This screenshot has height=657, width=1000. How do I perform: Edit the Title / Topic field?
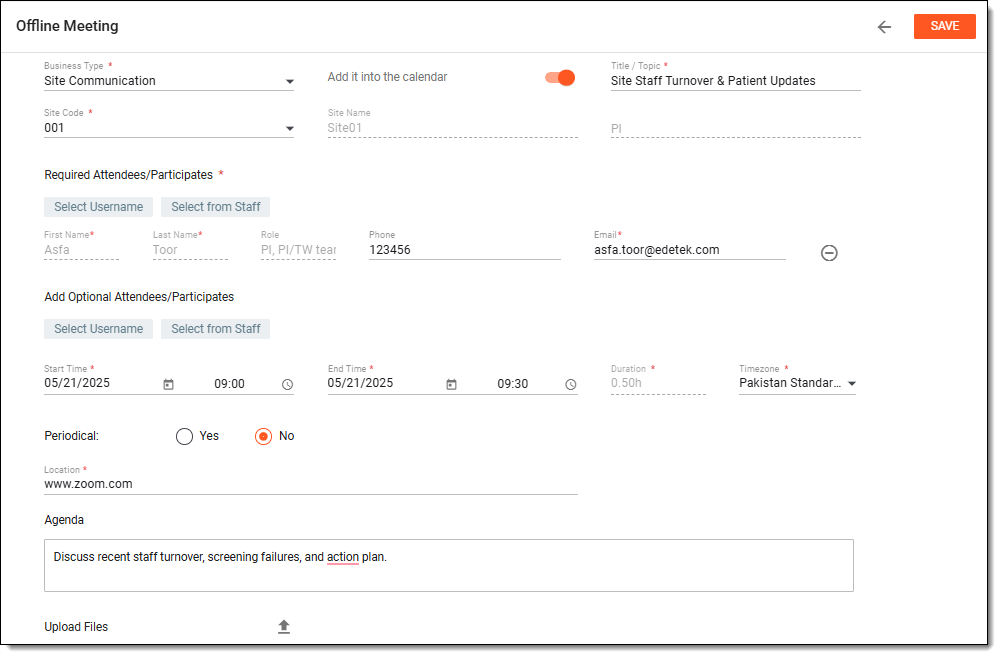(x=735, y=81)
